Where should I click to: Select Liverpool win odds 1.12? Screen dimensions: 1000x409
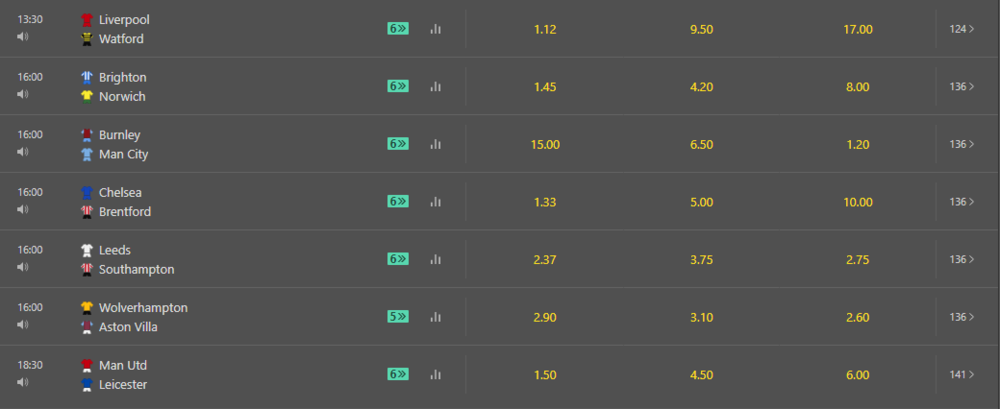coord(545,29)
